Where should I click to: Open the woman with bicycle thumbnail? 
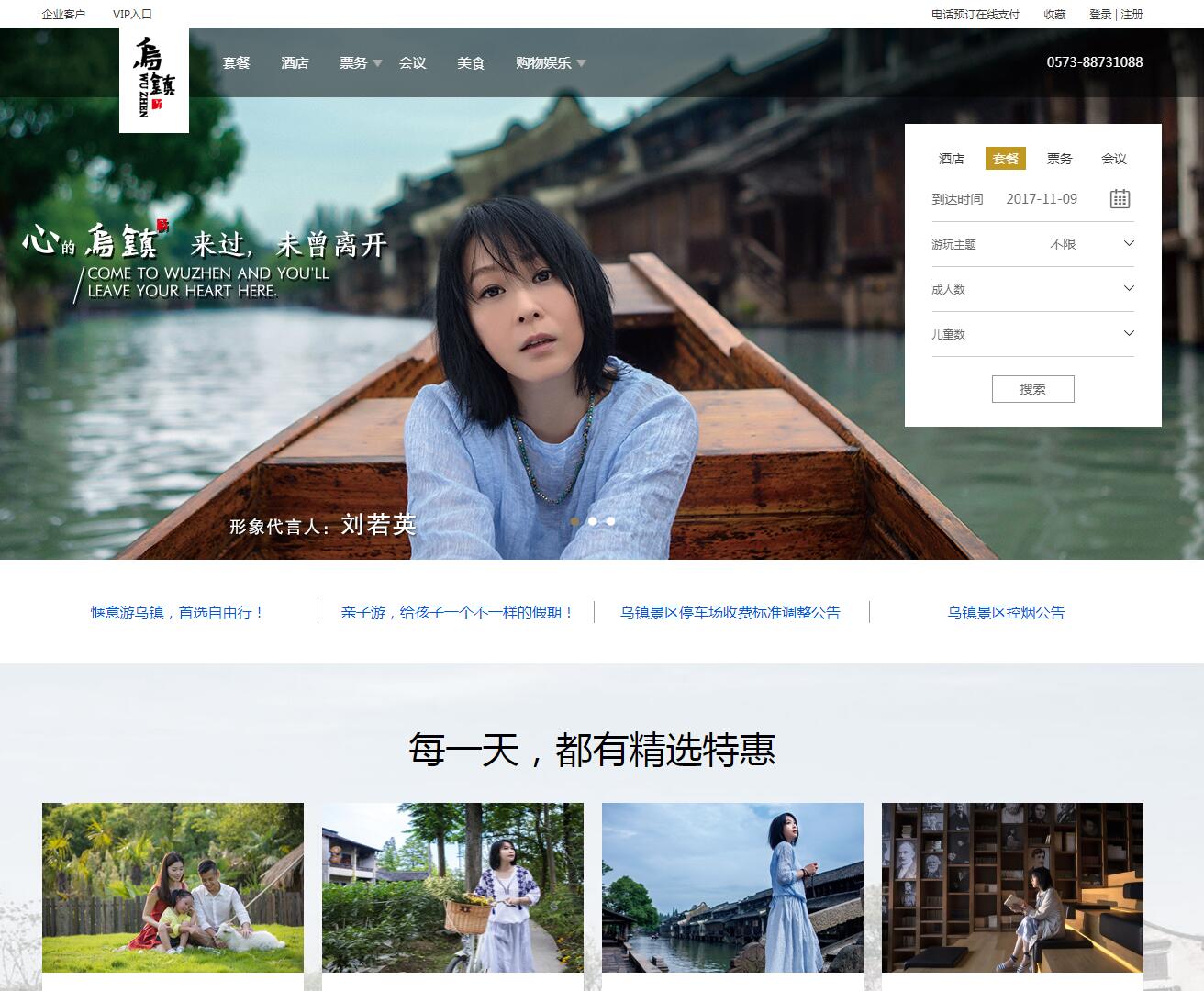pos(452,887)
